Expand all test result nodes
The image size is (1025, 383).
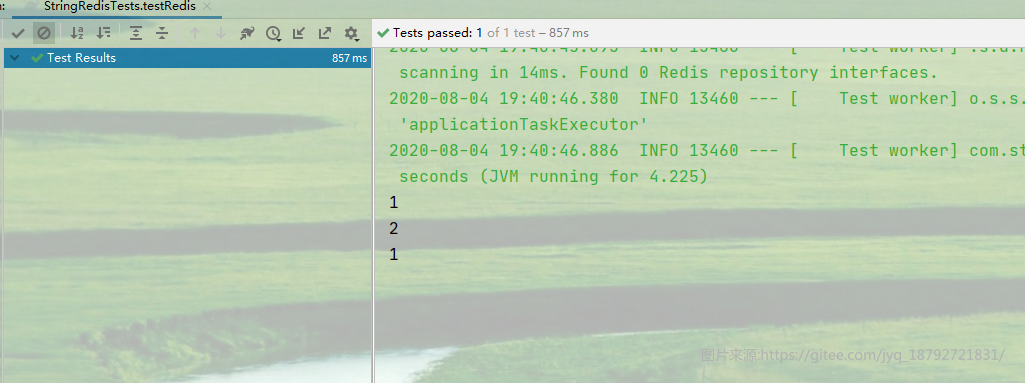pyautogui.click(x=136, y=33)
